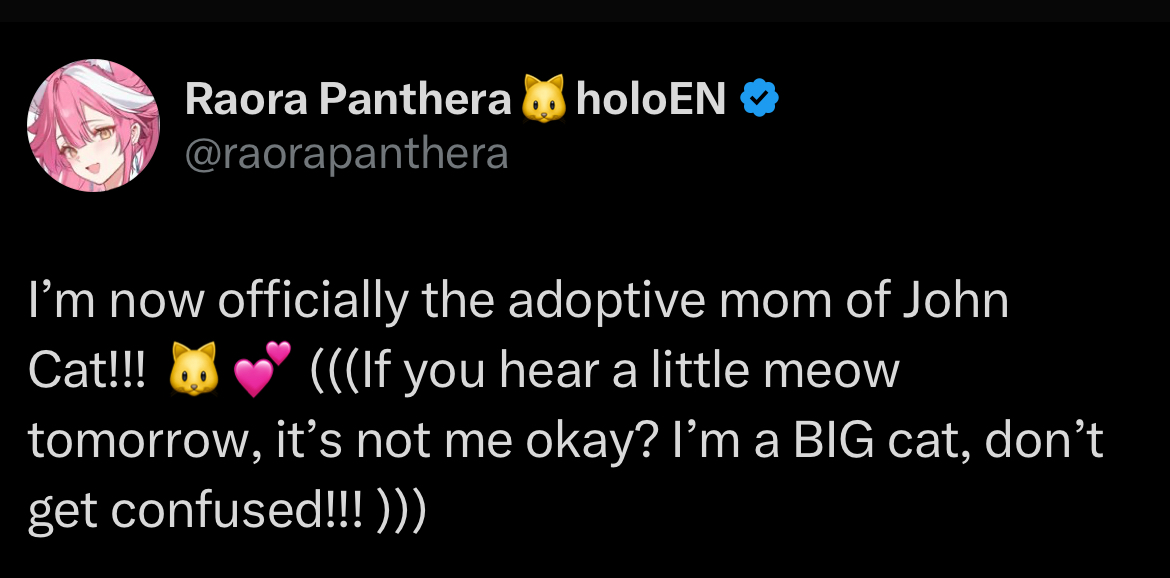
Task: Click the text "Cat!!!" in the tweet
Action: point(88,373)
